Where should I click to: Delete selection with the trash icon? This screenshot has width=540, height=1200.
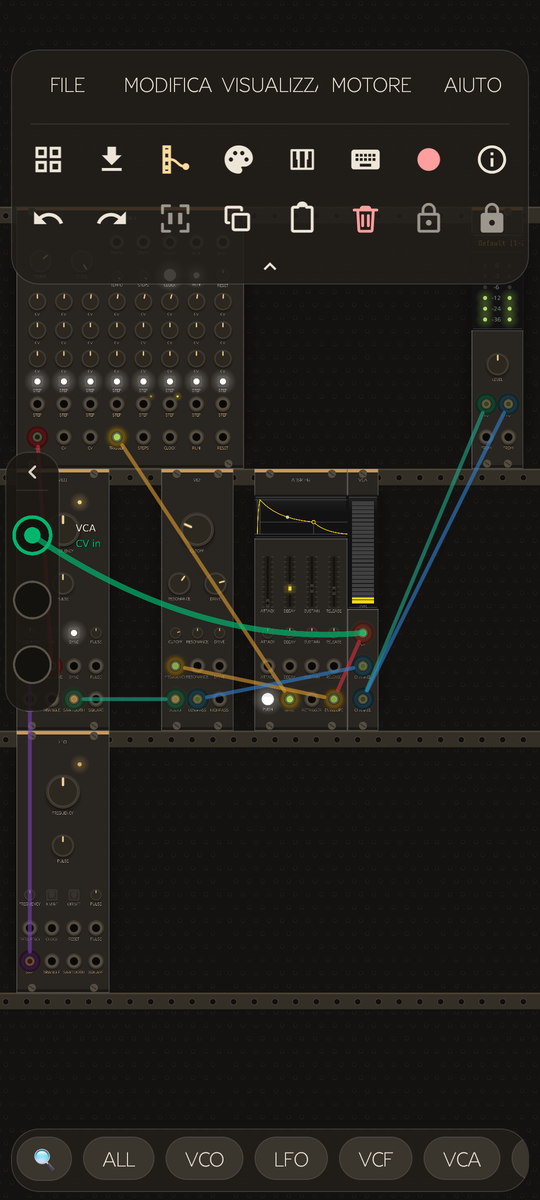click(x=365, y=218)
